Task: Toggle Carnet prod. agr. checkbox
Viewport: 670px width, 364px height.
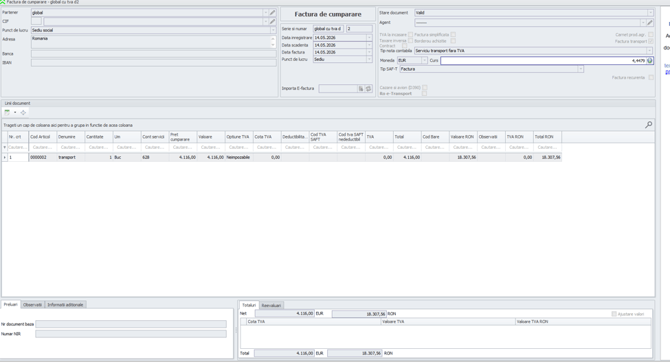Action: point(651,35)
